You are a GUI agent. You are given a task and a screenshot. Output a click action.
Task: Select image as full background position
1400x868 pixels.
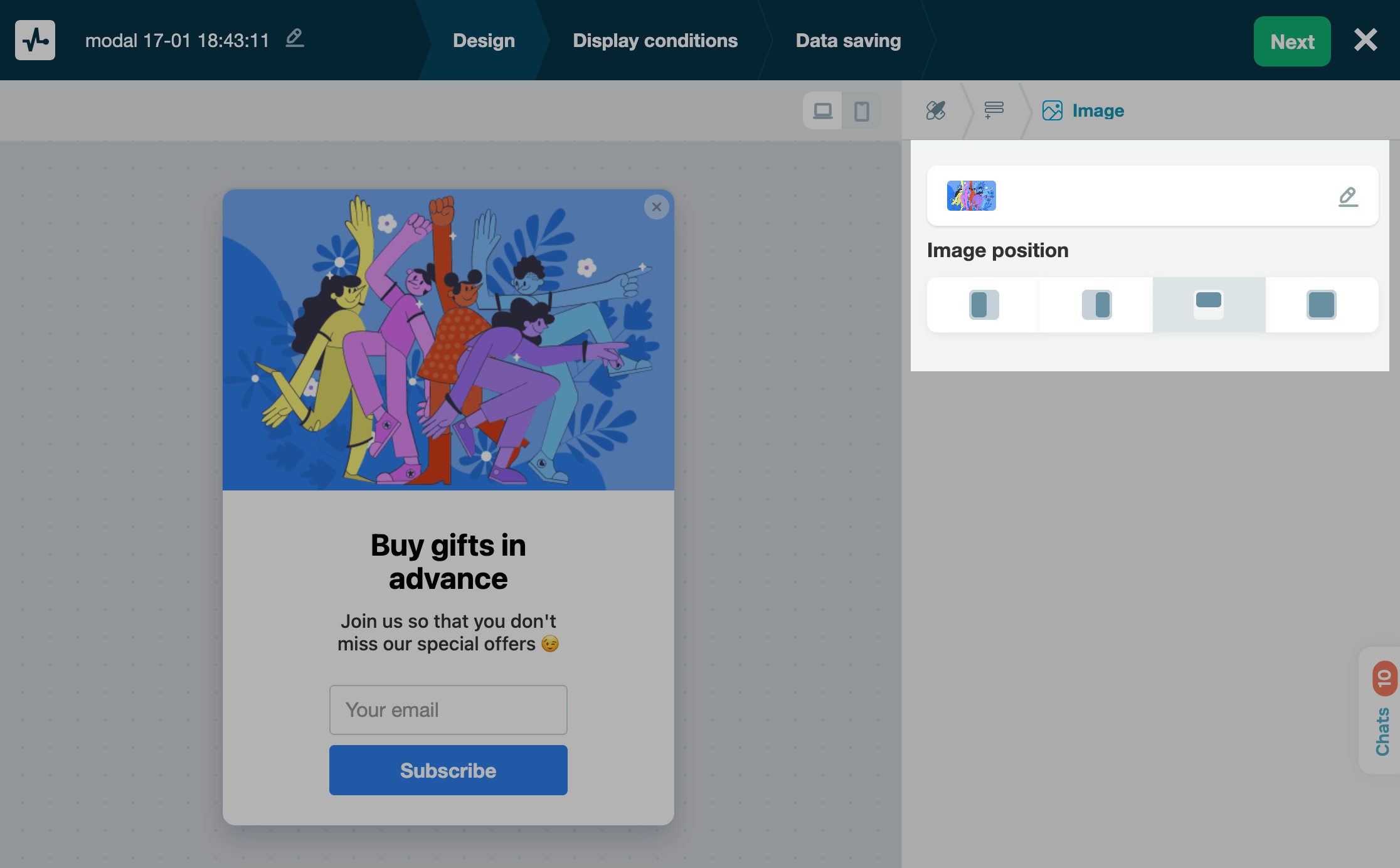click(1321, 305)
